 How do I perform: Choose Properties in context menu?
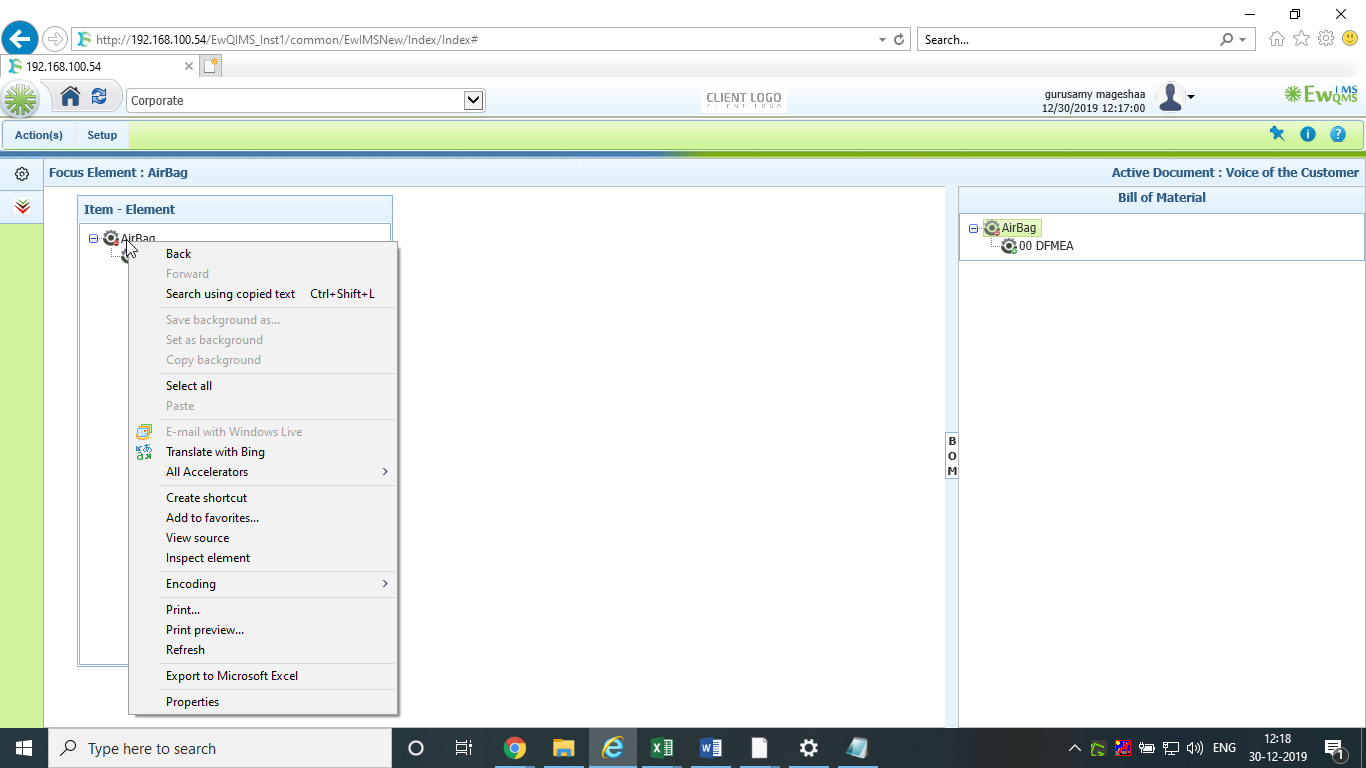tap(263, 702)
